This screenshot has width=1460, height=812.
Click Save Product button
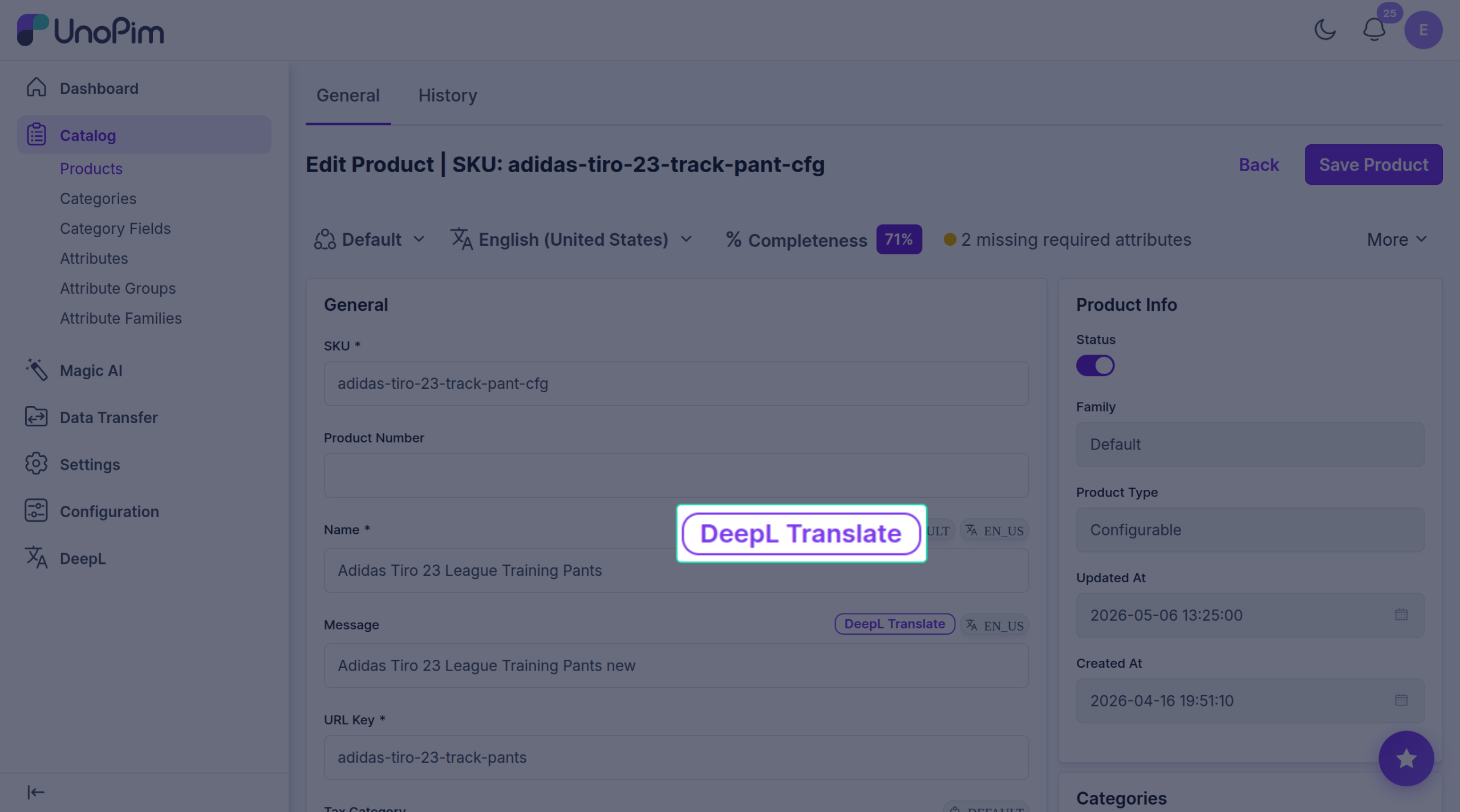1373,165
